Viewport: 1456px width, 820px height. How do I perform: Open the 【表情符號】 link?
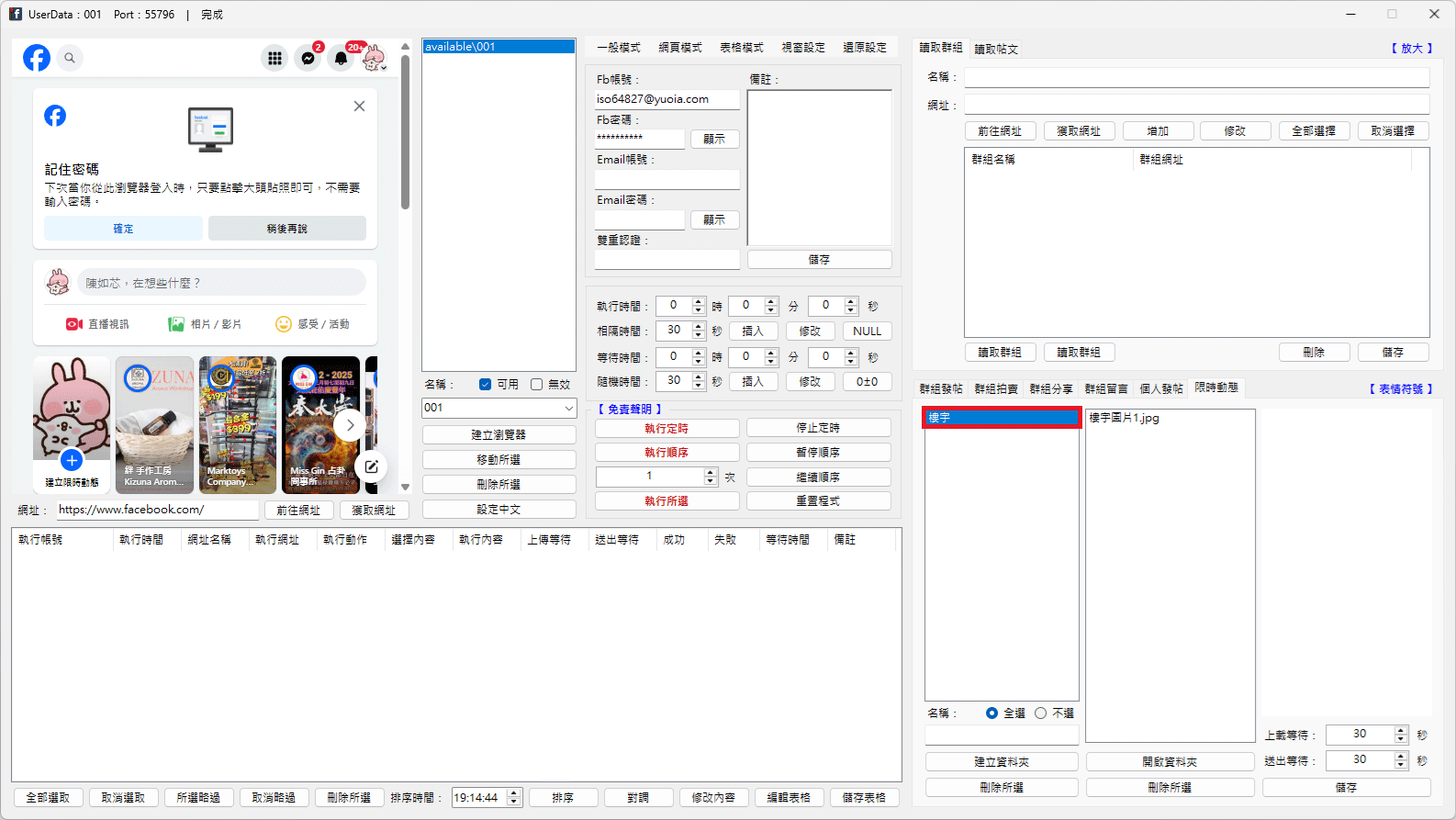pos(1400,388)
